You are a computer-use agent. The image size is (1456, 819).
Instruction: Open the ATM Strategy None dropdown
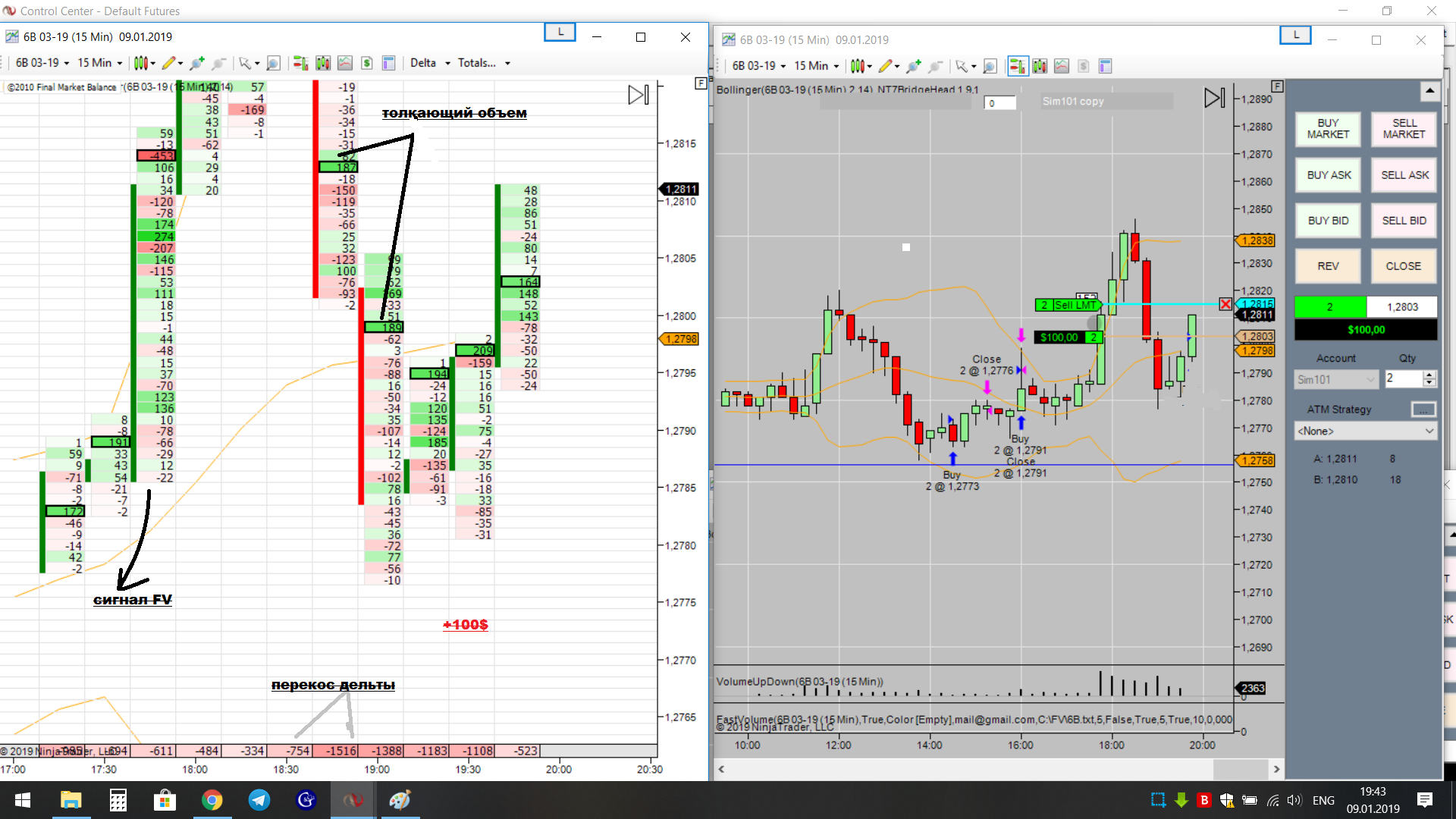click(x=1365, y=431)
